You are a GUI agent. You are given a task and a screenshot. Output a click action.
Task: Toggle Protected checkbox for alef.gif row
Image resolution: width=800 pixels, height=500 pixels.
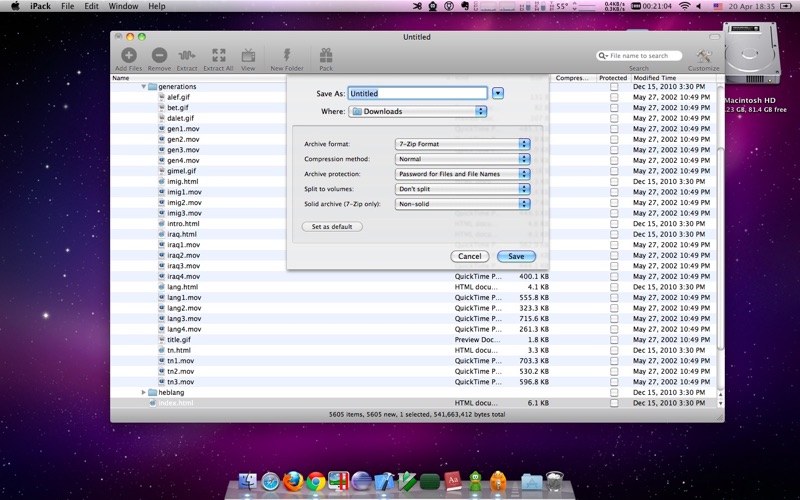(614, 97)
